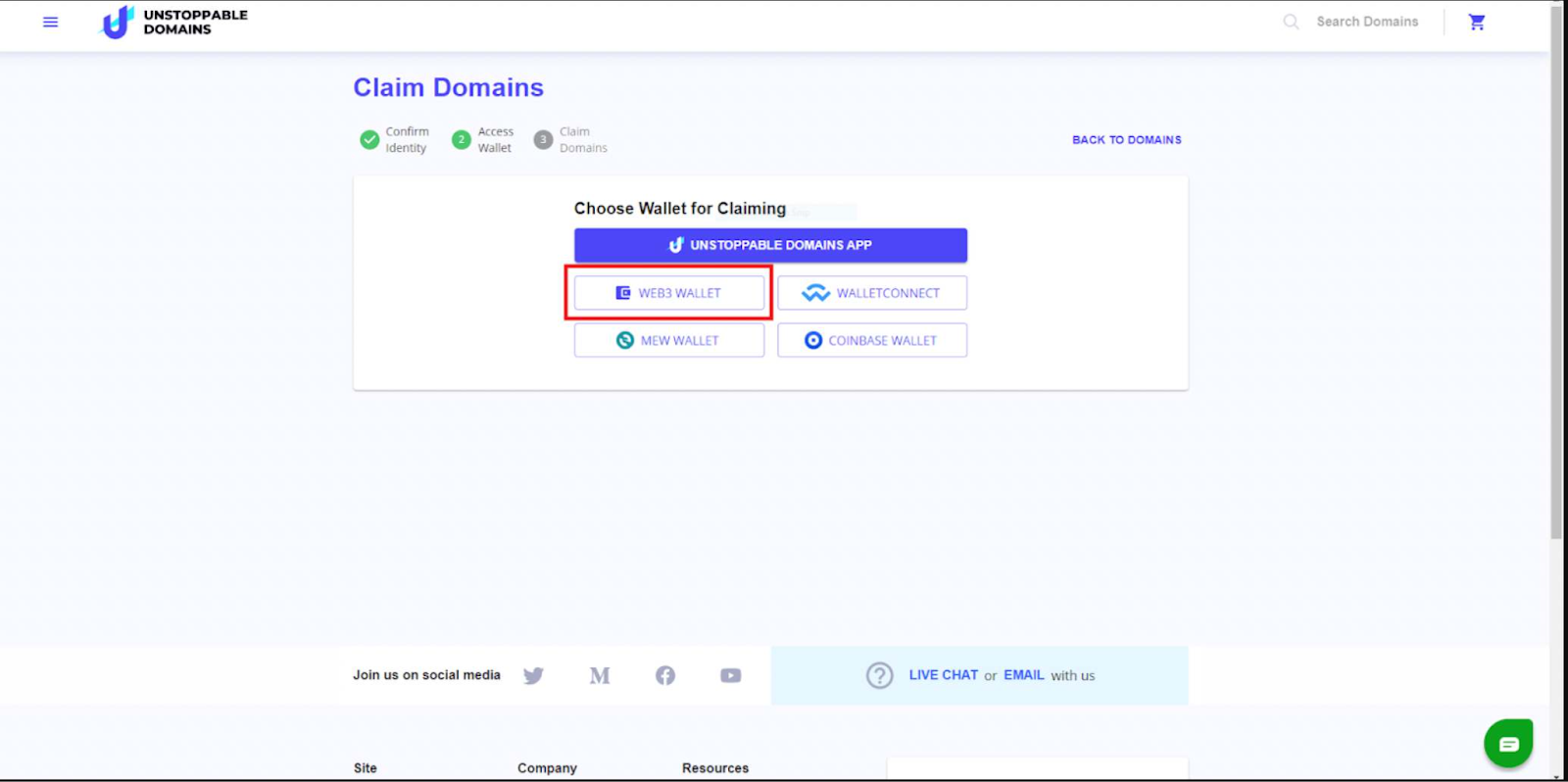Click the Join us on social media text
Image resolution: width=1568 pixels, height=782 pixels.
(426, 675)
